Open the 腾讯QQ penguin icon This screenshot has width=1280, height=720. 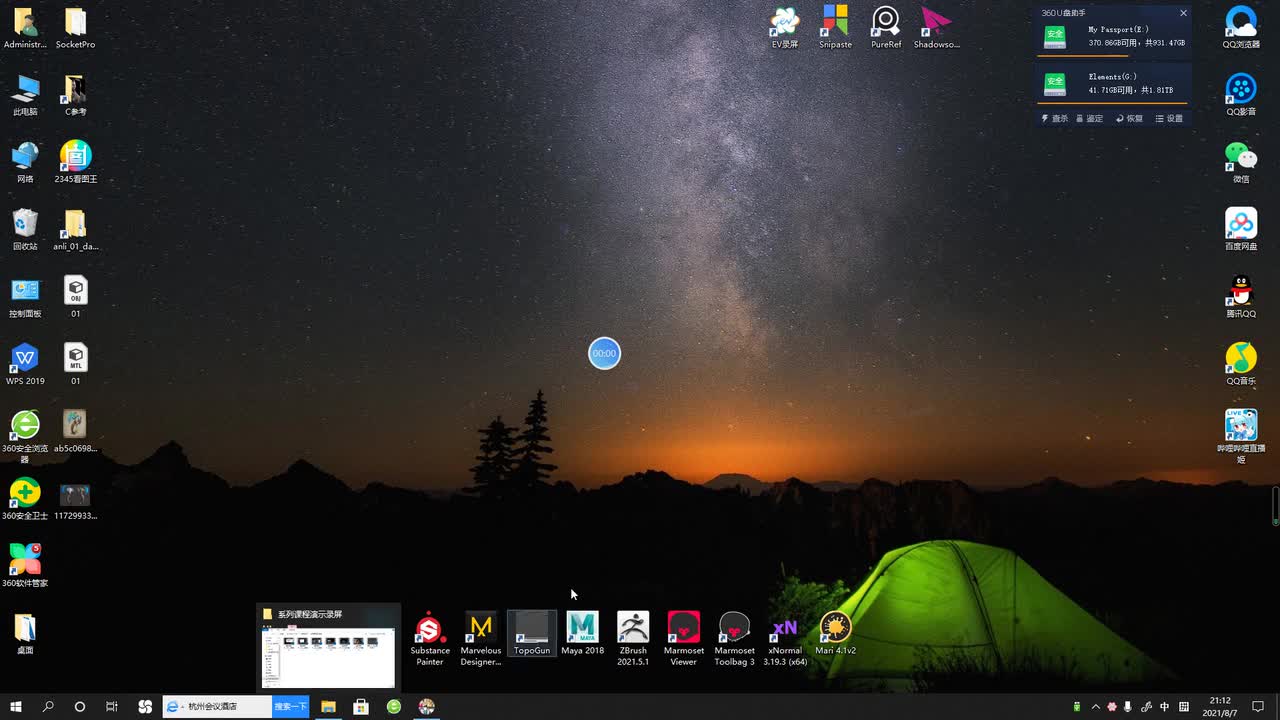point(1241,297)
